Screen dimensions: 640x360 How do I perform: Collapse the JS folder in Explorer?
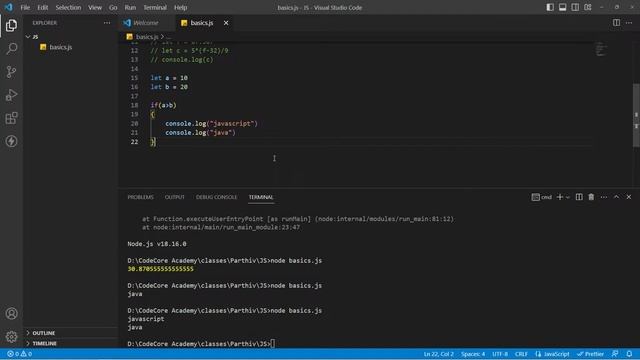click(x=70, y=37)
